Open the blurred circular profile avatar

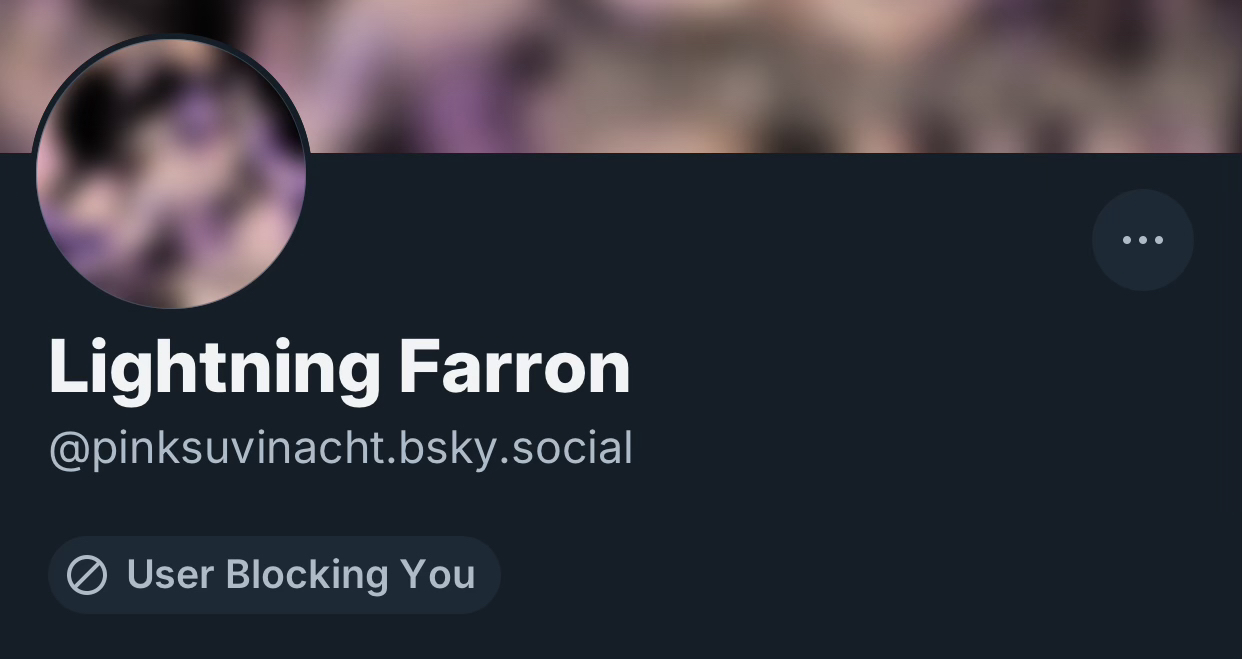(x=171, y=172)
